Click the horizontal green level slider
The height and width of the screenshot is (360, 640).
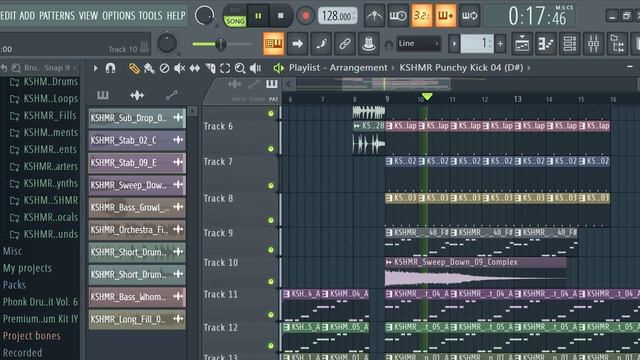(222, 44)
